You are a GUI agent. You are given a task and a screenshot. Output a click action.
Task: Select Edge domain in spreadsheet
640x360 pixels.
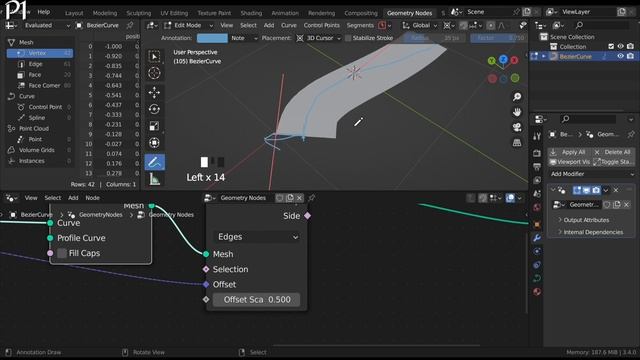(x=40, y=64)
